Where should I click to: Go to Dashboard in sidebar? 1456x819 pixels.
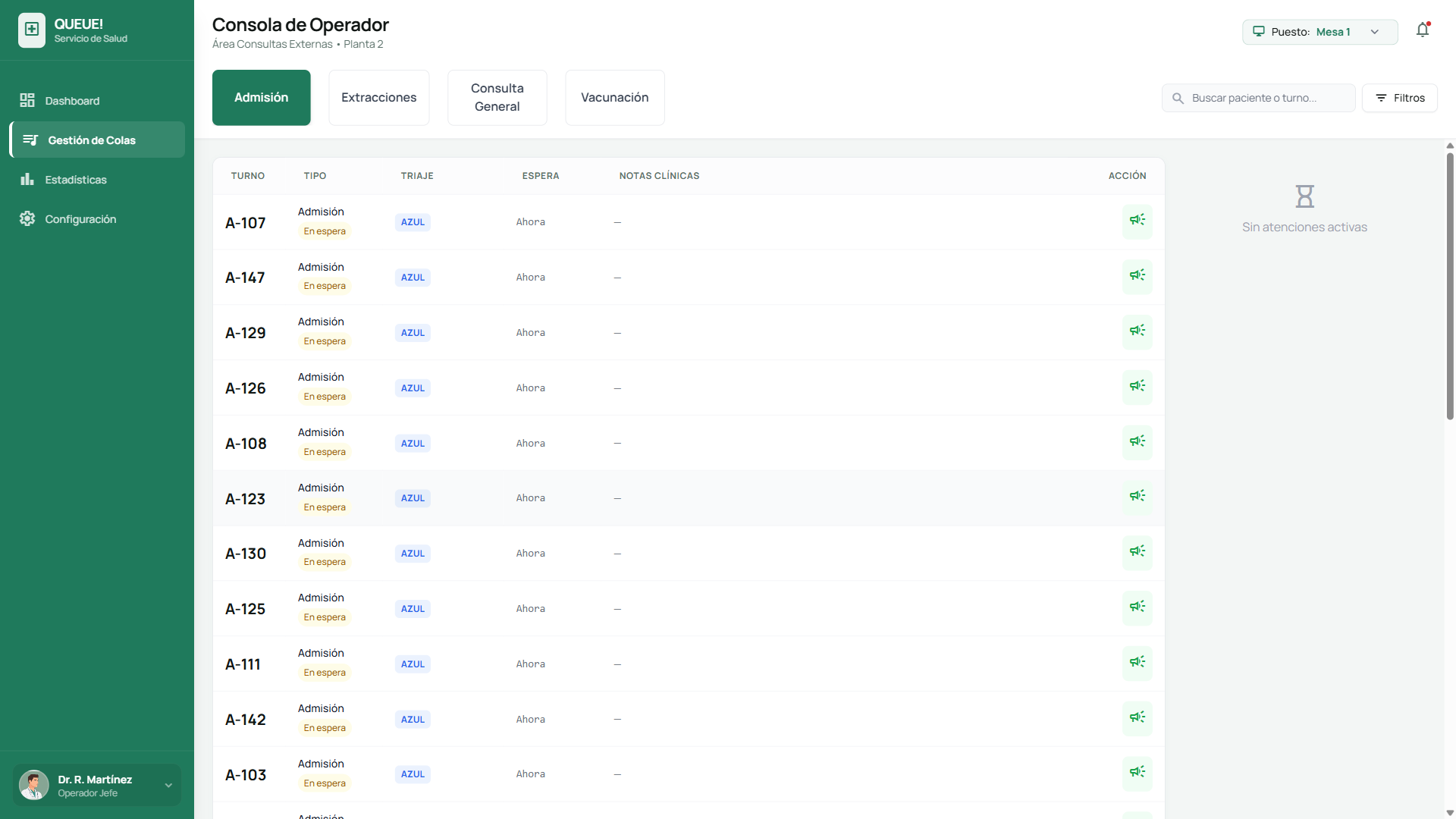pyautogui.click(x=71, y=101)
